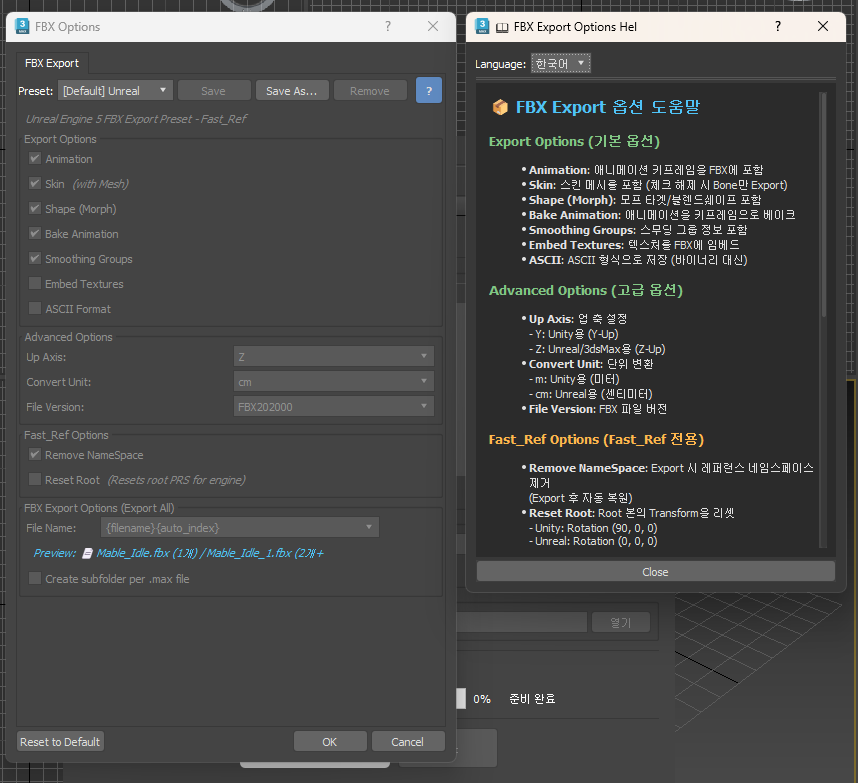Enable the ASCII Format checkbox

pos(36,309)
